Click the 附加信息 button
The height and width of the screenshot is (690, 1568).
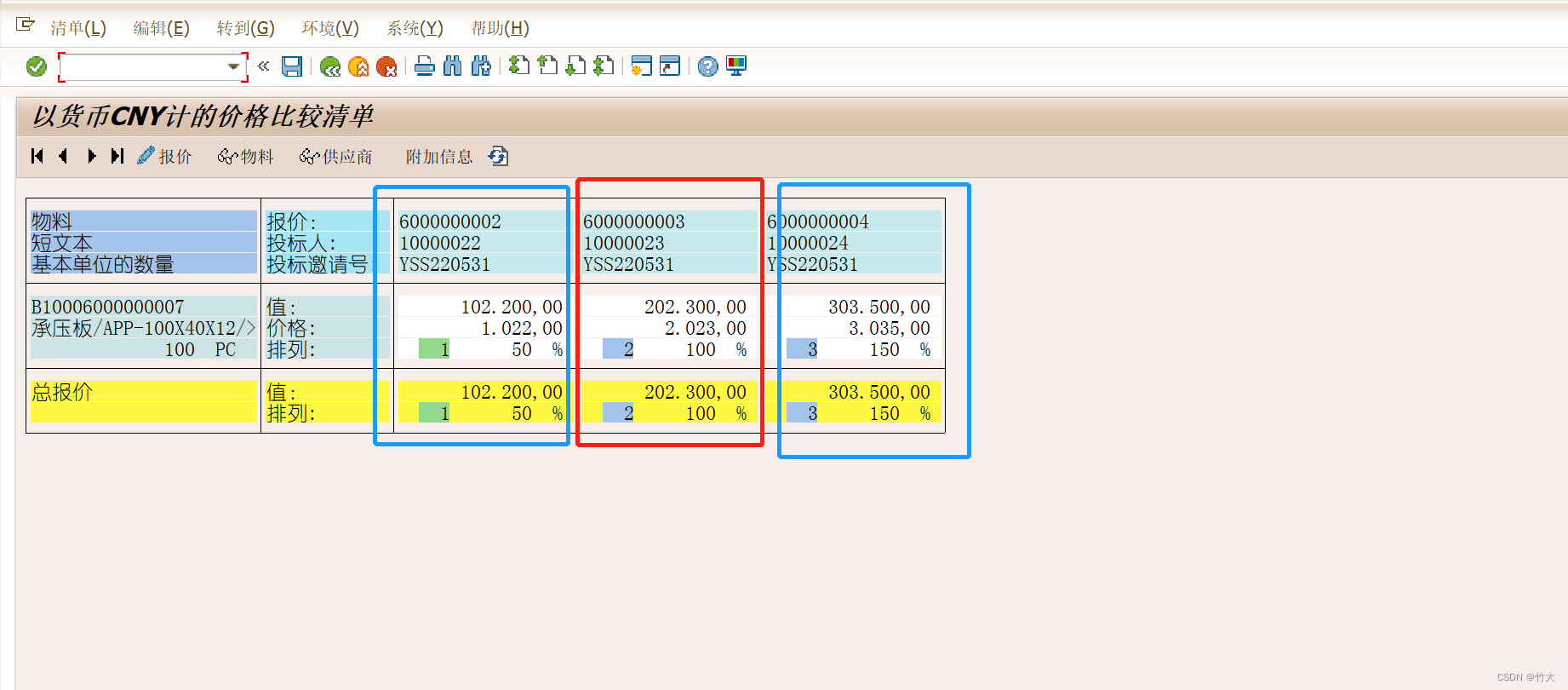pos(439,157)
